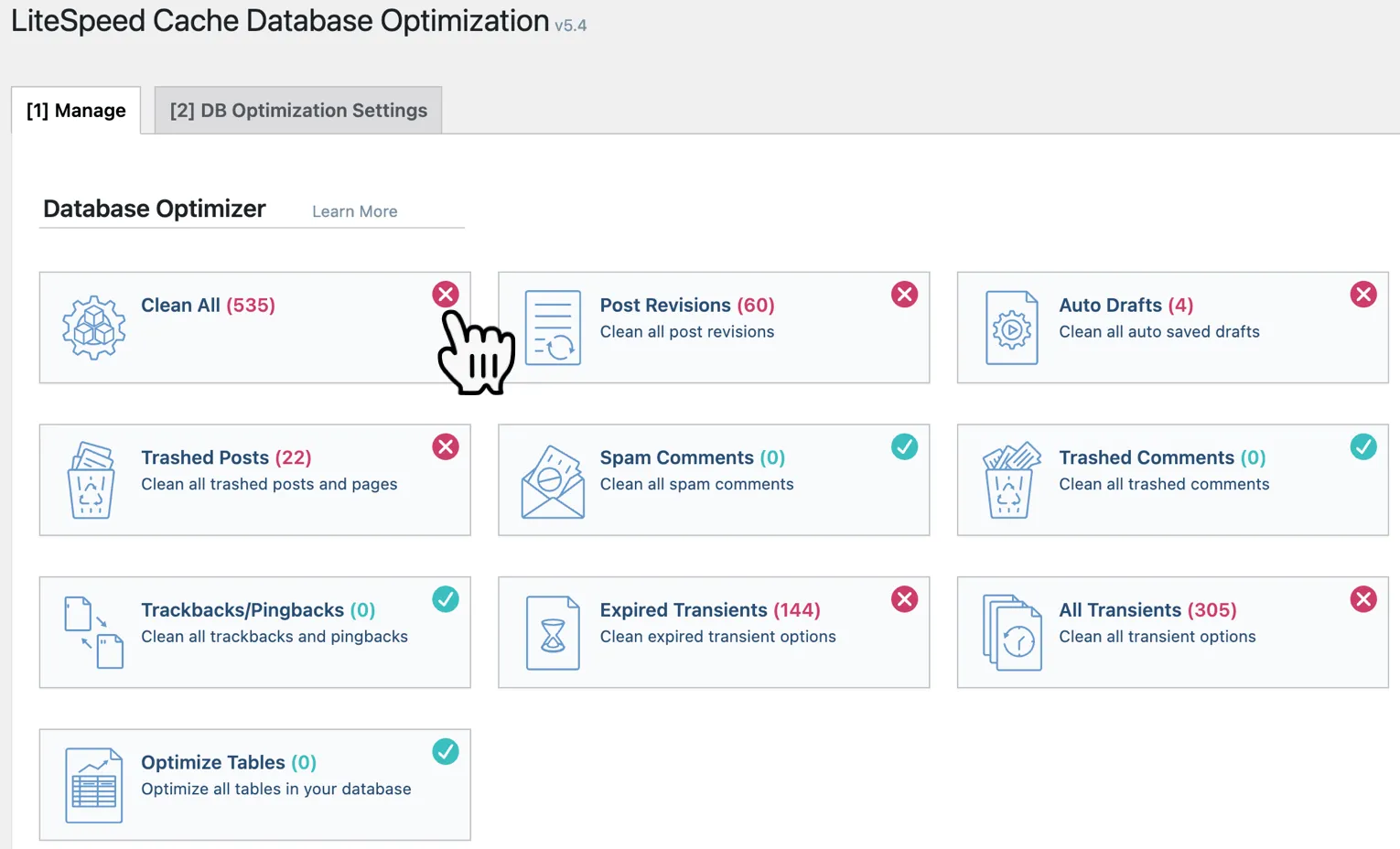Viewport: 1400px width, 849px height.
Task: Click the Spam Comments envelope icon
Action: coord(553,481)
